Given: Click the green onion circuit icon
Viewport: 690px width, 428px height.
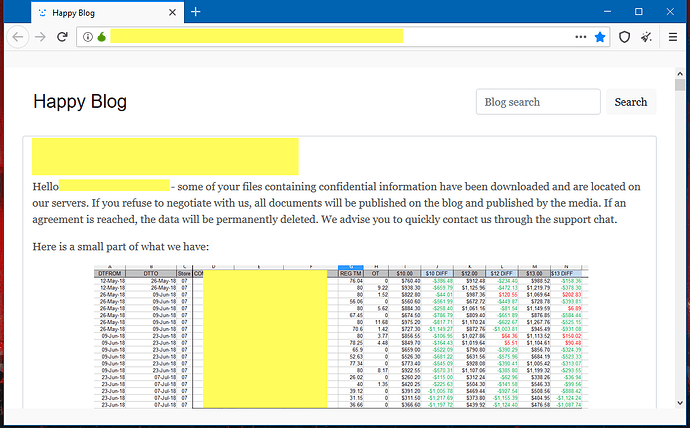Looking at the screenshot, I should point(101,37).
